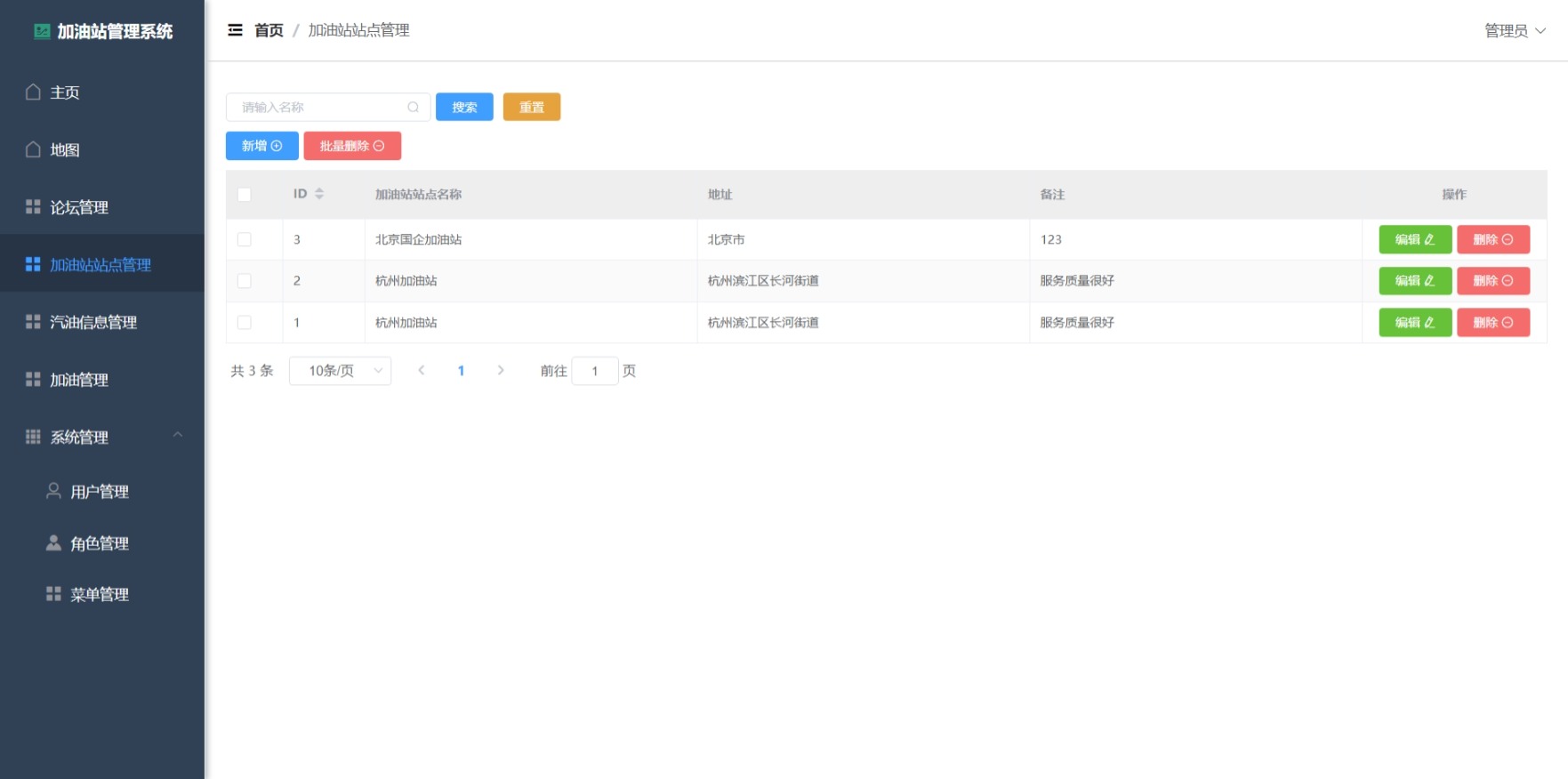Click 删除 for row ID 2
This screenshot has width=1568, height=779.
1493,281
